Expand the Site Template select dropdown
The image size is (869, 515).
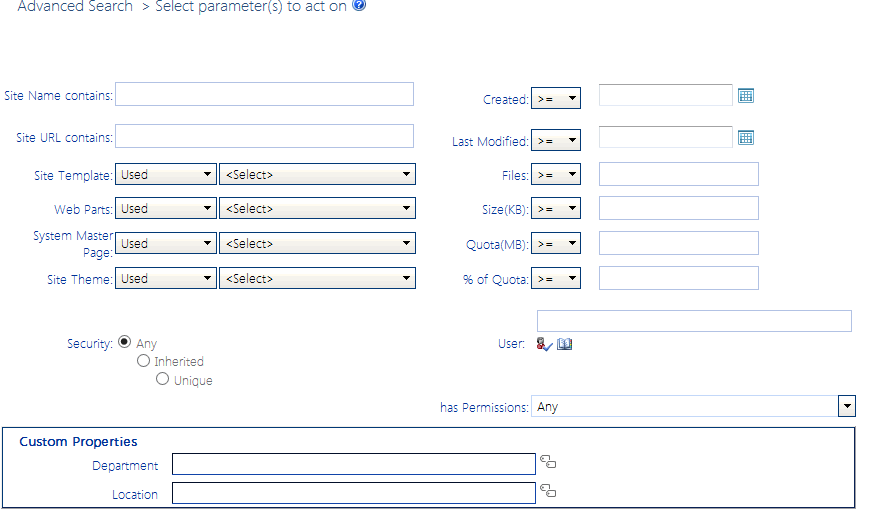(317, 175)
